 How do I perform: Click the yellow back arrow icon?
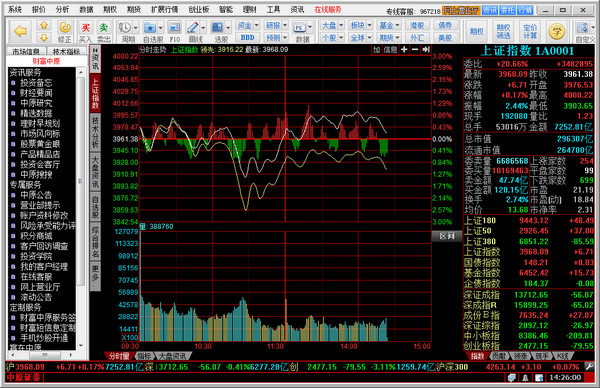point(20,31)
